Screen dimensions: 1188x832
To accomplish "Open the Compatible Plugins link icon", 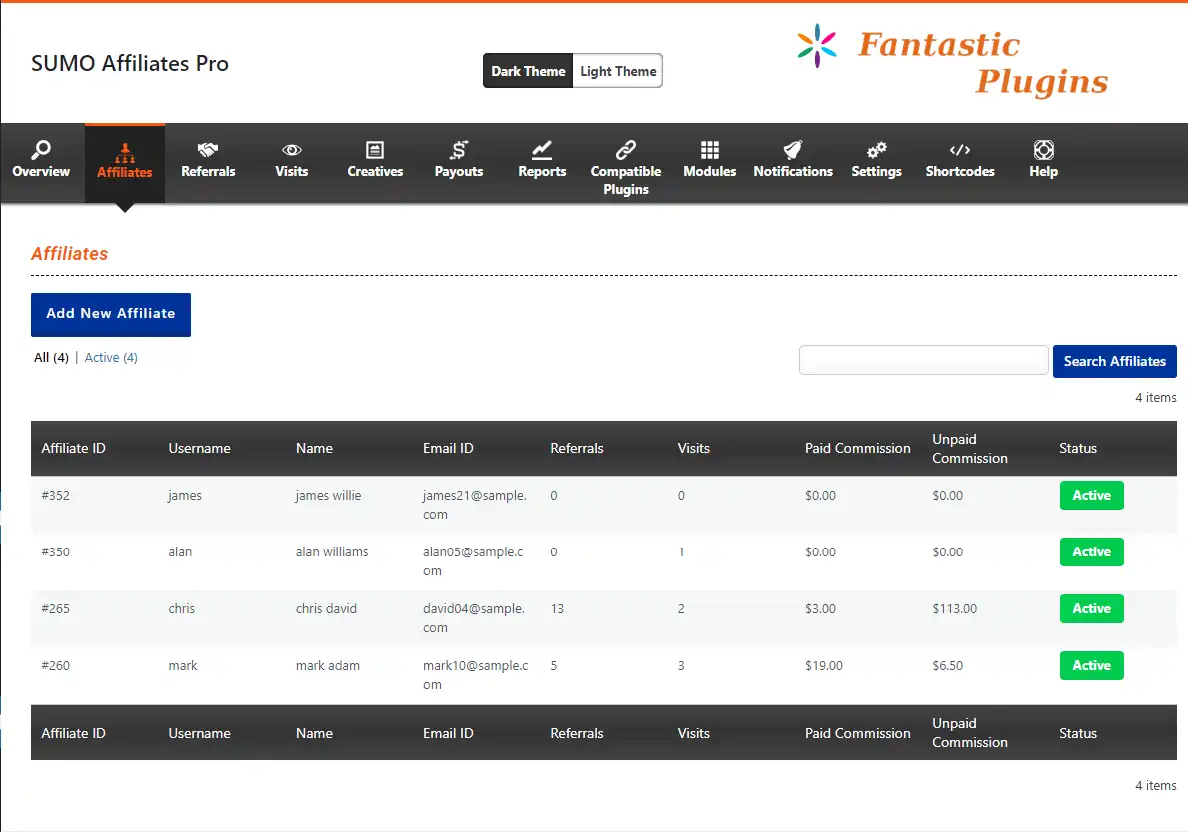I will point(626,150).
